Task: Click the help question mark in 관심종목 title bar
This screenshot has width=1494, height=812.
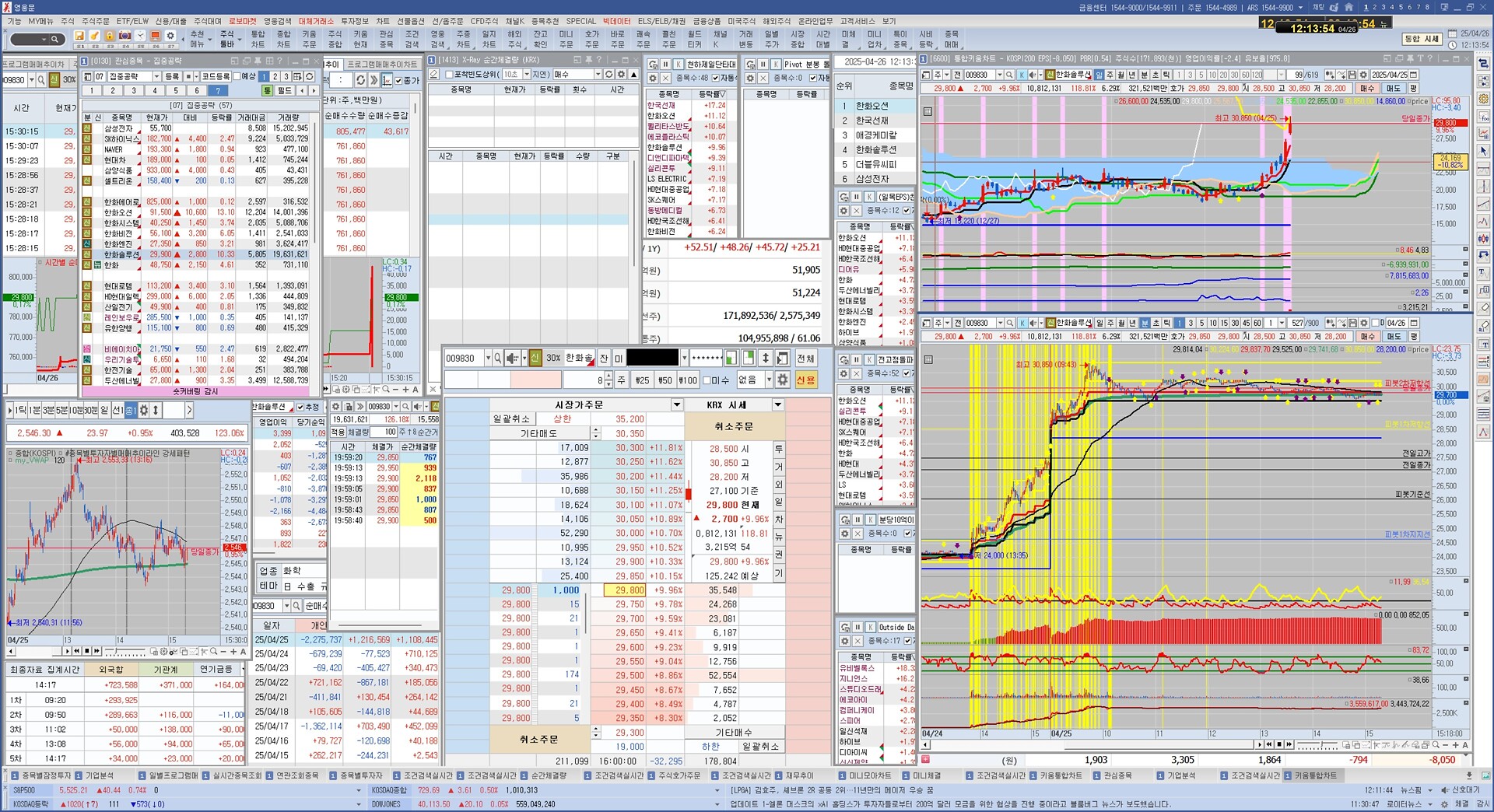Action: [x=279, y=61]
